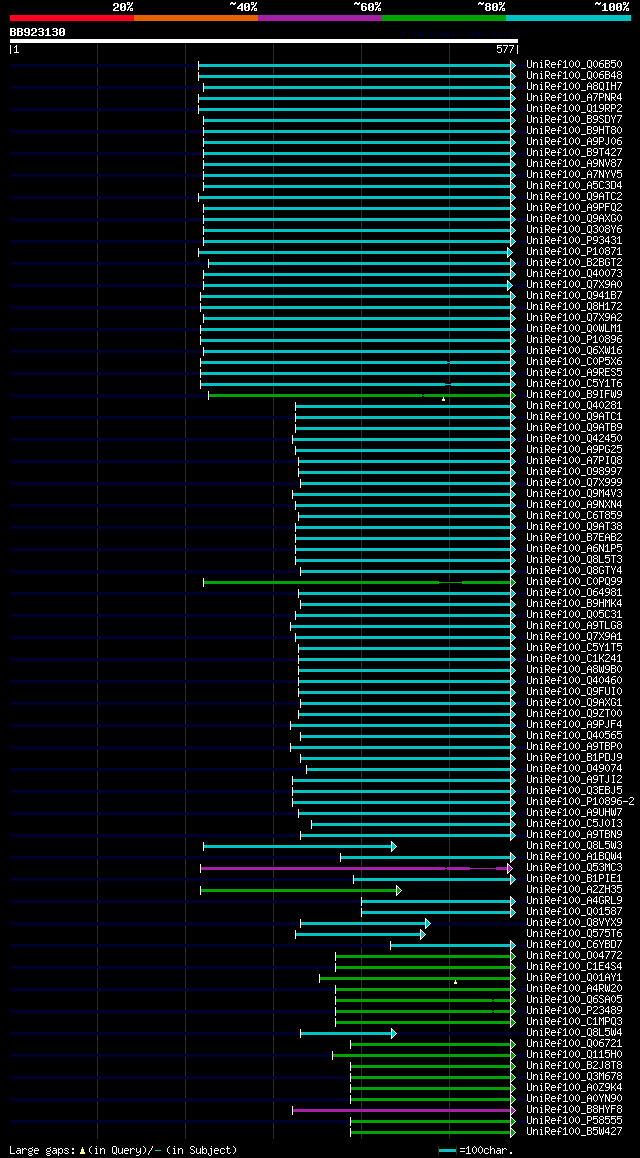Select UniRef100_A1BQW4 in the hit list
Image resolution: width=640 pixels, height=1158 pixels.
574,857
